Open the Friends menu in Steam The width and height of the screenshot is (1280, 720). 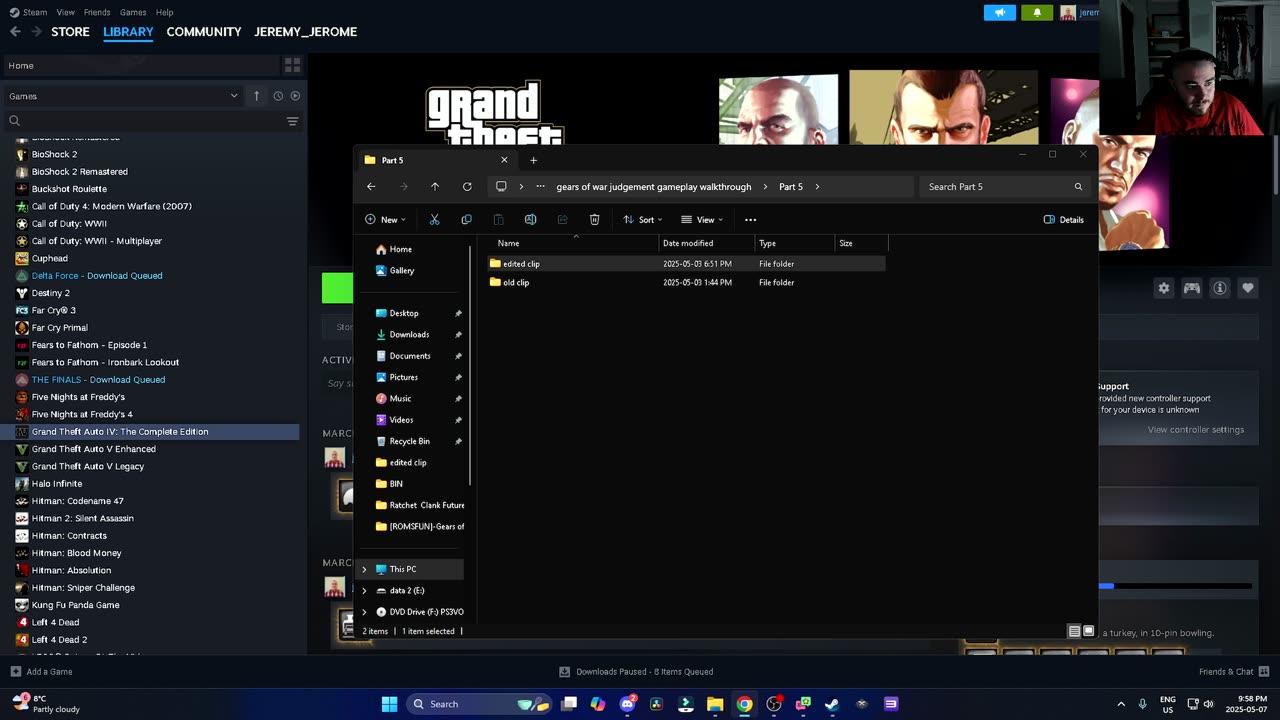point(97,12)
